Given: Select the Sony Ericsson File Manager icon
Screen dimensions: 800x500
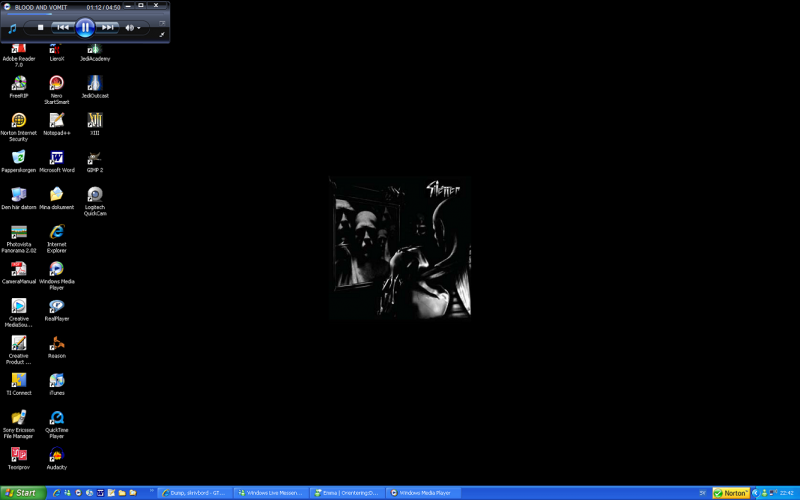Looking at the screenshot, I should pos(19,424).
